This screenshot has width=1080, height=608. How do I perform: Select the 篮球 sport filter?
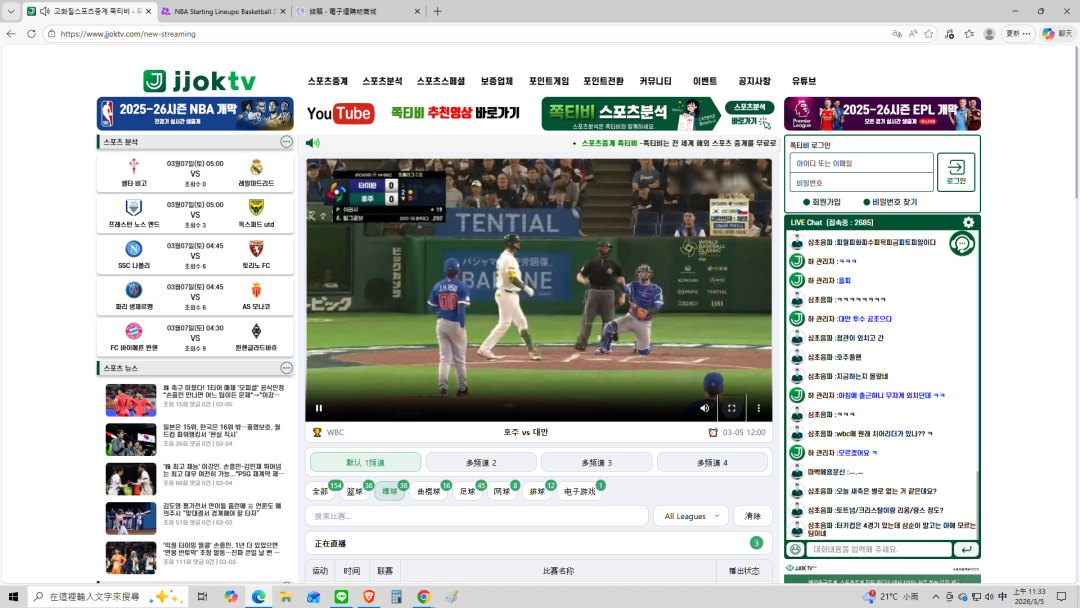coord(355,491)
